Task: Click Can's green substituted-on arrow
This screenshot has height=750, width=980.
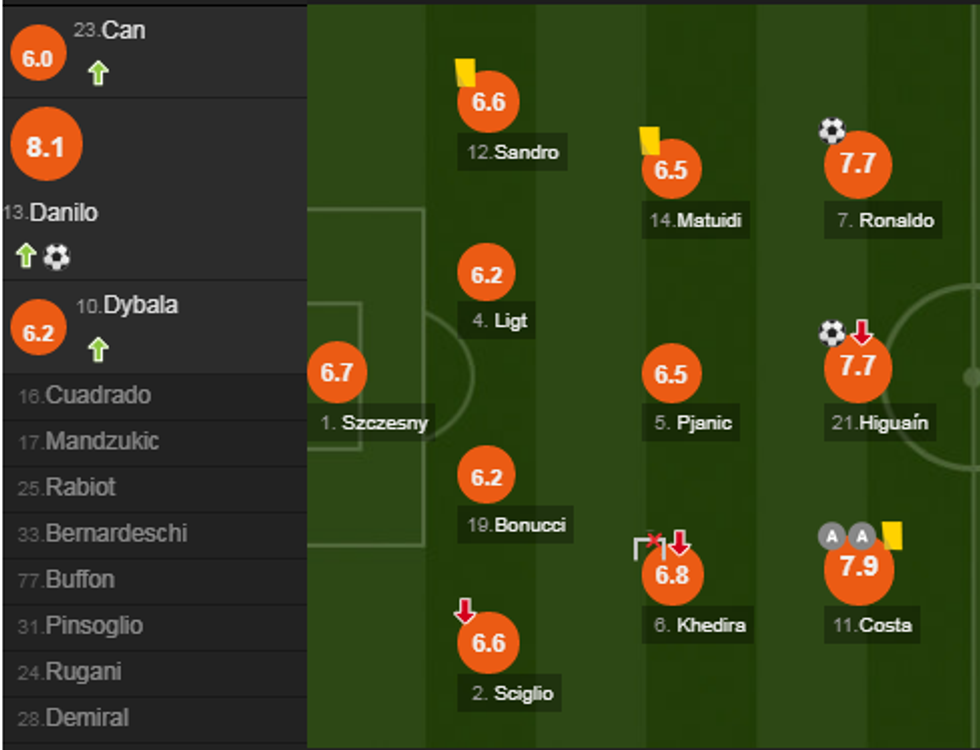Action: pyautogui.click(x=97, y=73)
